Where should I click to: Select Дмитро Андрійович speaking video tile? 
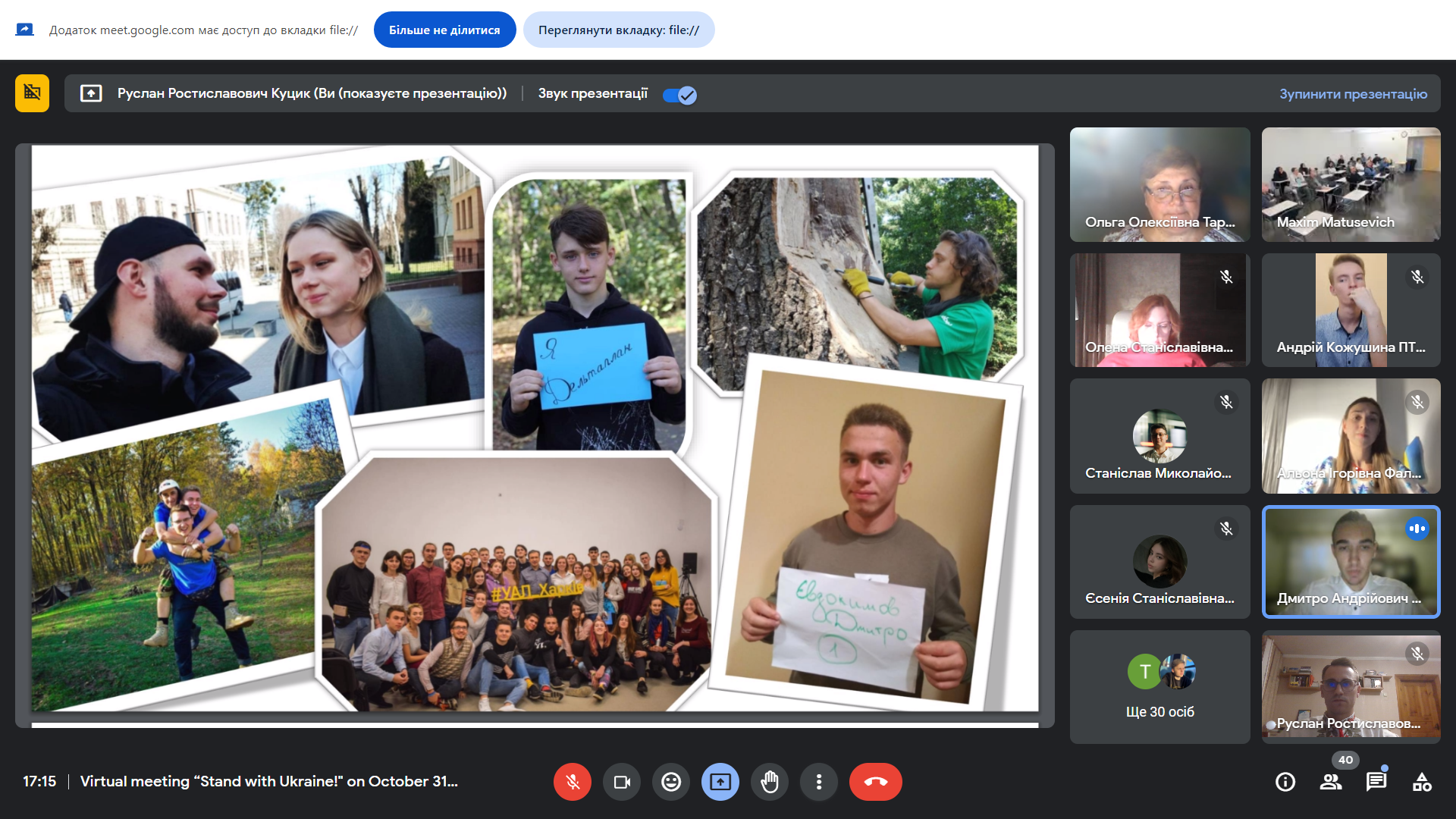[x=1351, y=562]
